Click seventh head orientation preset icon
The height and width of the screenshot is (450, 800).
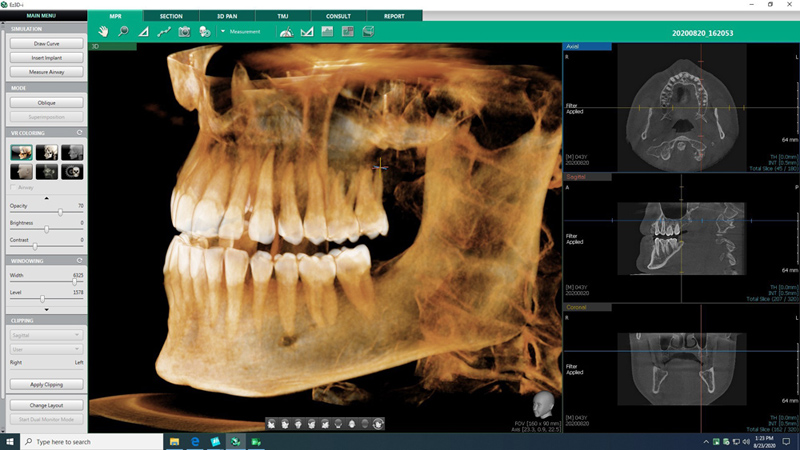(x=351, y=424)
